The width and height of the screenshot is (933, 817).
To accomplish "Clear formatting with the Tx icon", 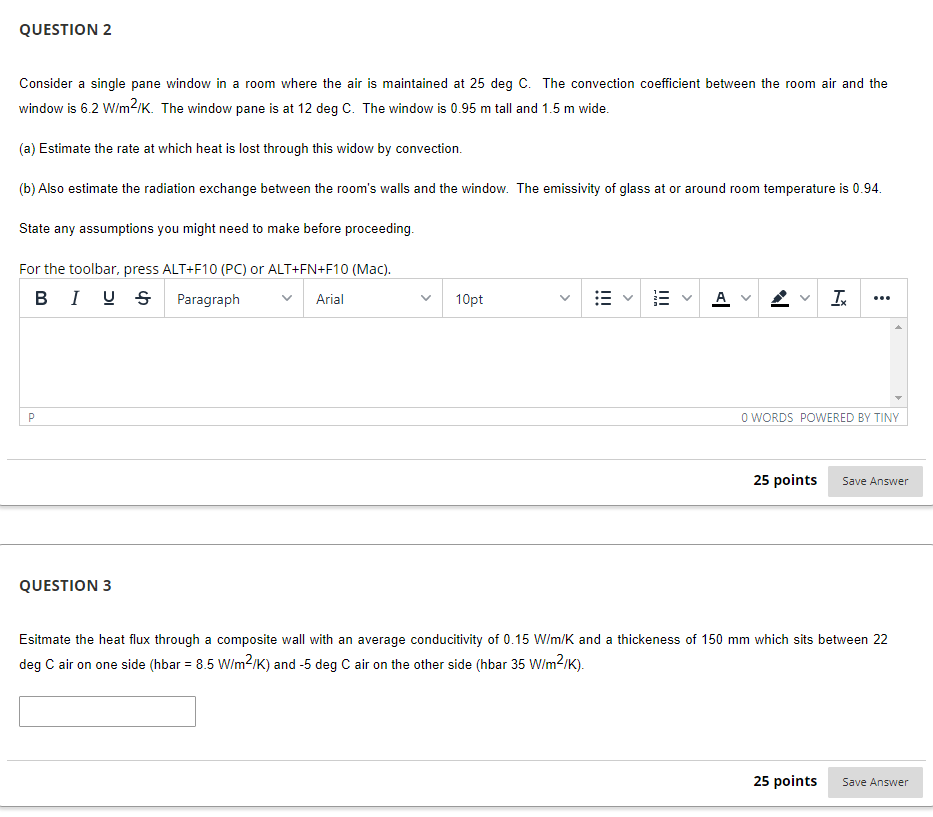I will pyautogui.click(x=839, y=298).
